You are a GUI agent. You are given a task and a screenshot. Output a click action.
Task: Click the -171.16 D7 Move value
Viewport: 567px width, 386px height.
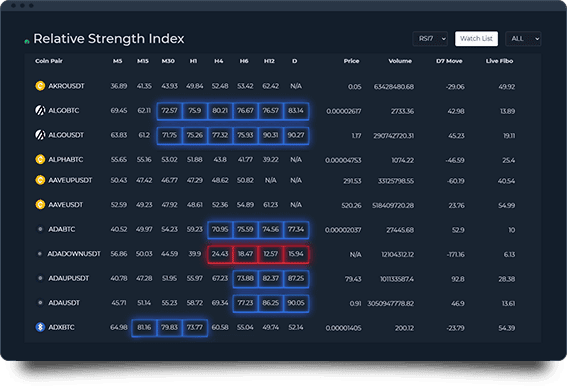pos(456,254)
